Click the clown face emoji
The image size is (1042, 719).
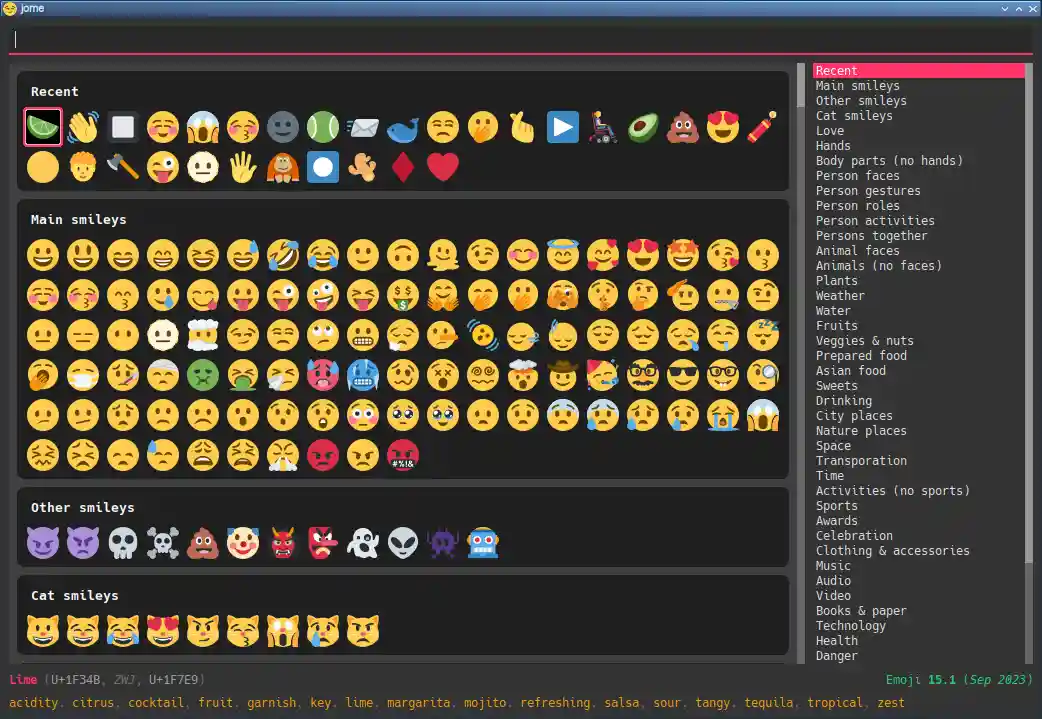click(243, 543)
